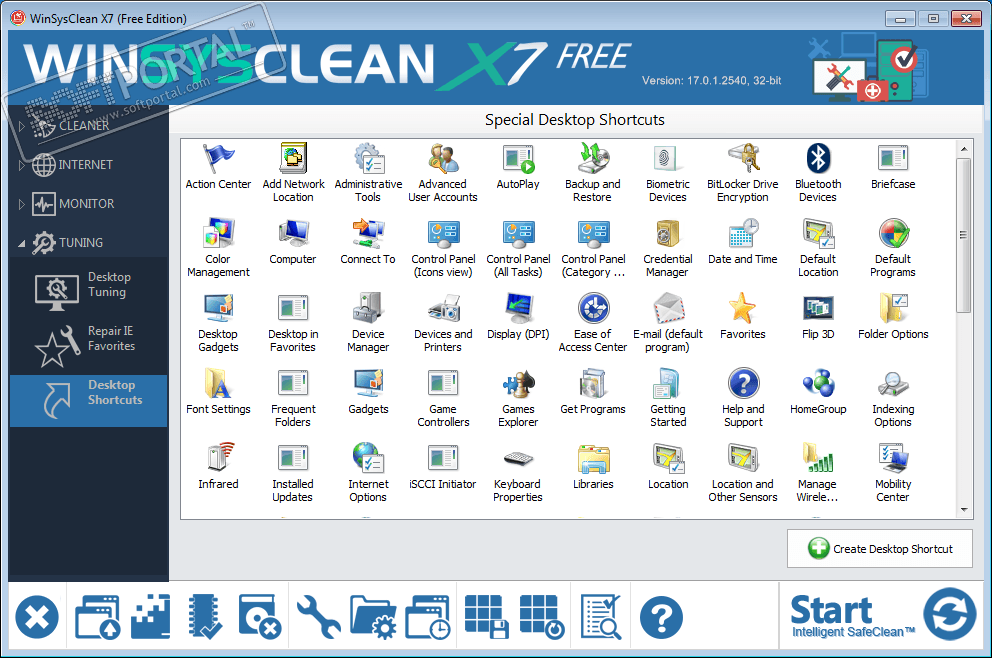992x658 pixels.
Task: Select the Connect To shortcut
Action: pyautogui.click(x=368, y=241)
